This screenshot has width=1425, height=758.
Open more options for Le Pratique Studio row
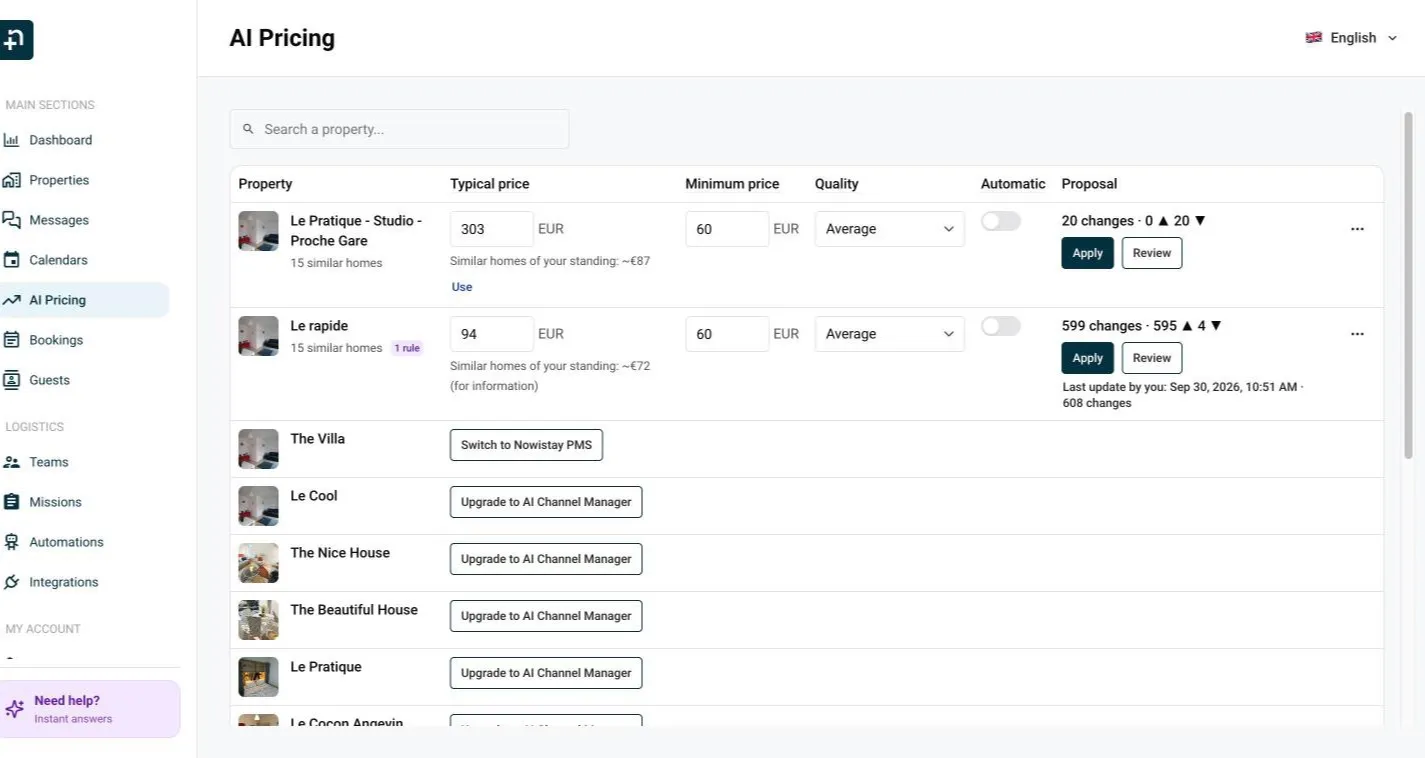(1357, 229)
